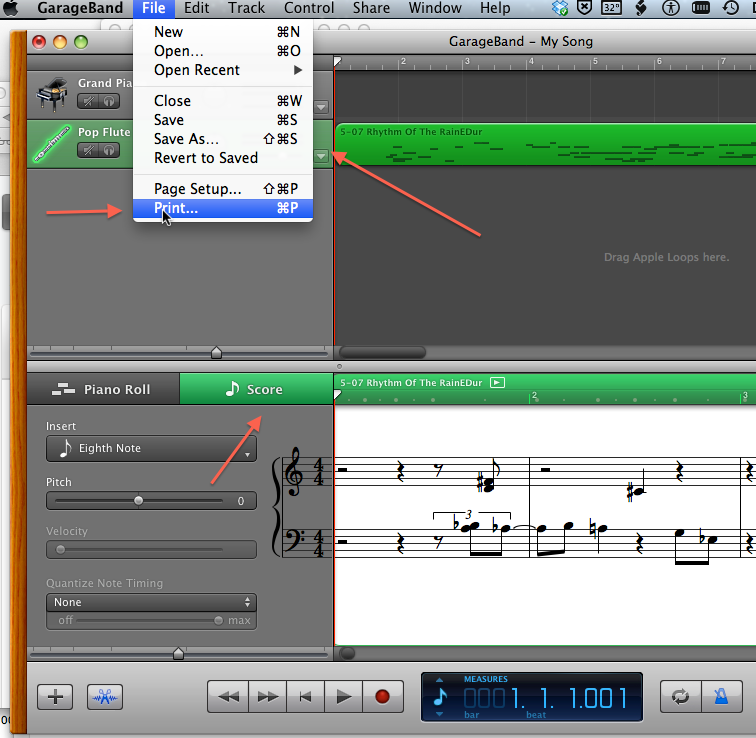Start recording with the red record button
The image size is (756, 738).
382,697
